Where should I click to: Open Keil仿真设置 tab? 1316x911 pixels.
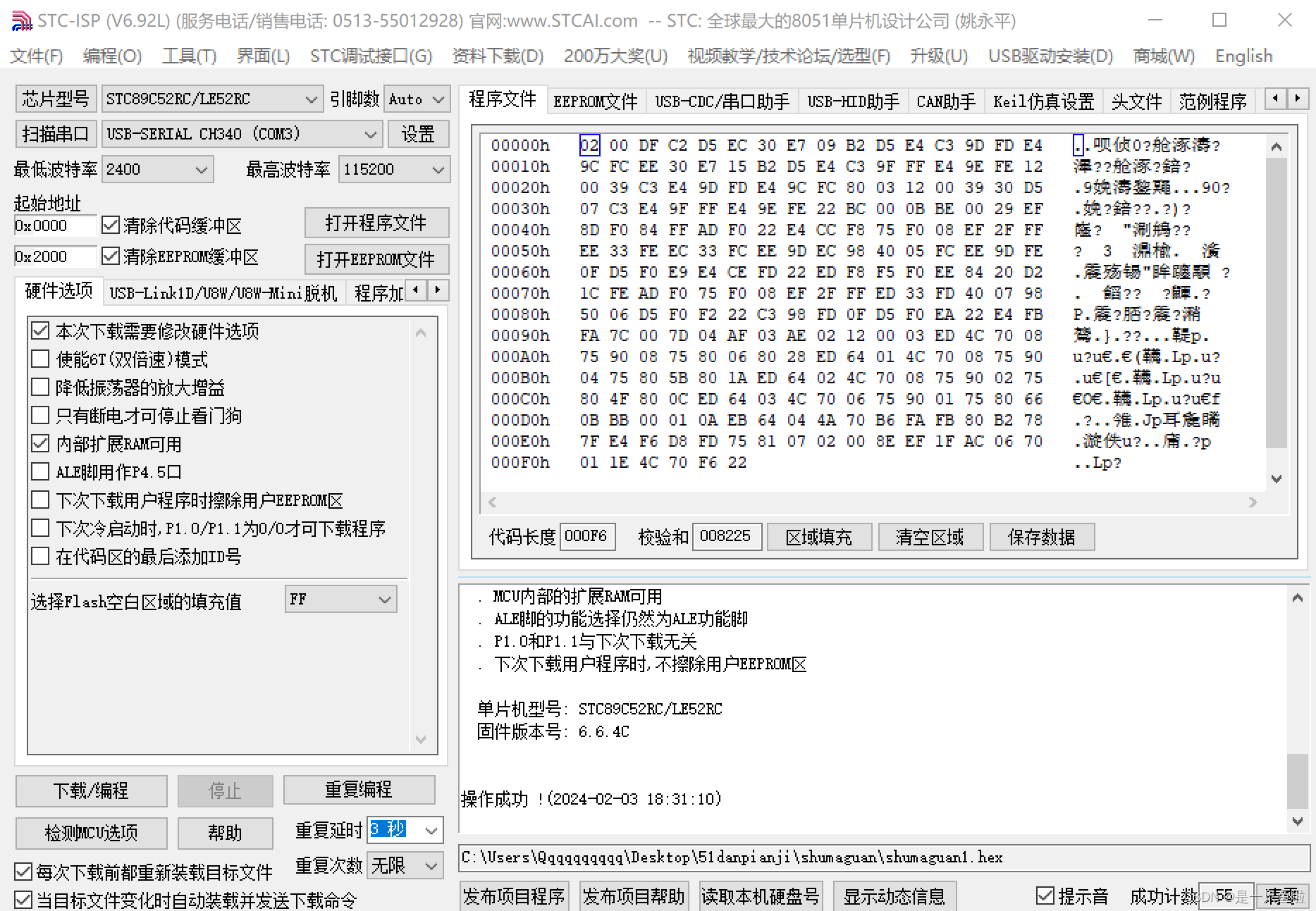pos(1043,101)
